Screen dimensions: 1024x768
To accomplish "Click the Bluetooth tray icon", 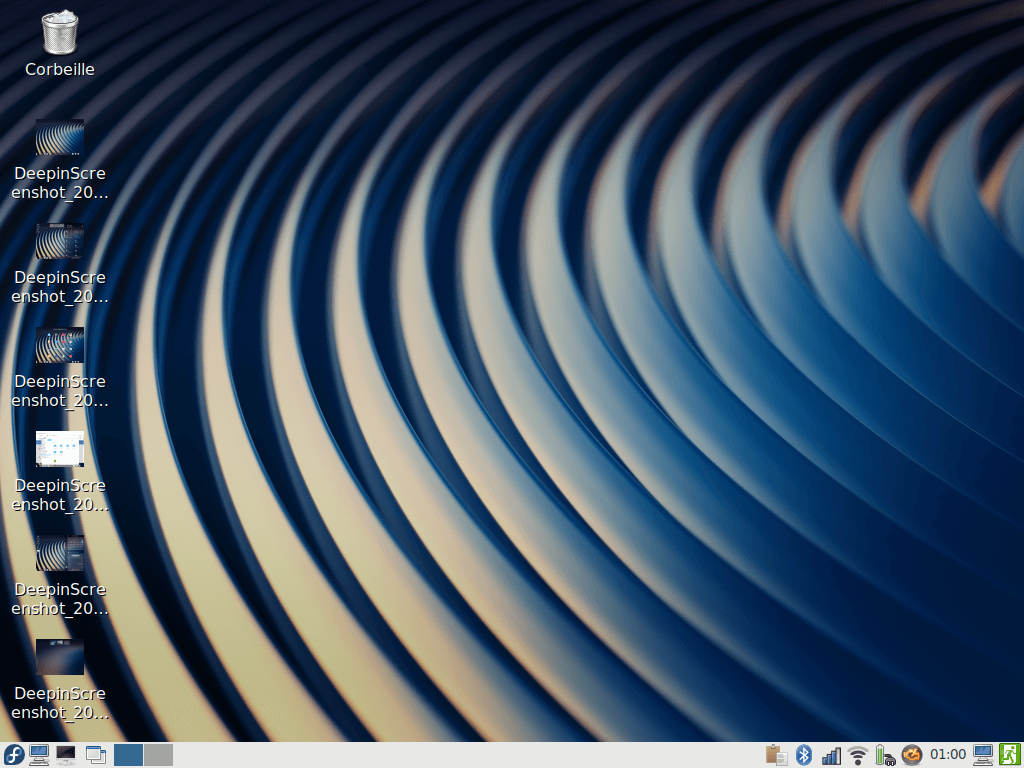I will (x=804, y=755).
